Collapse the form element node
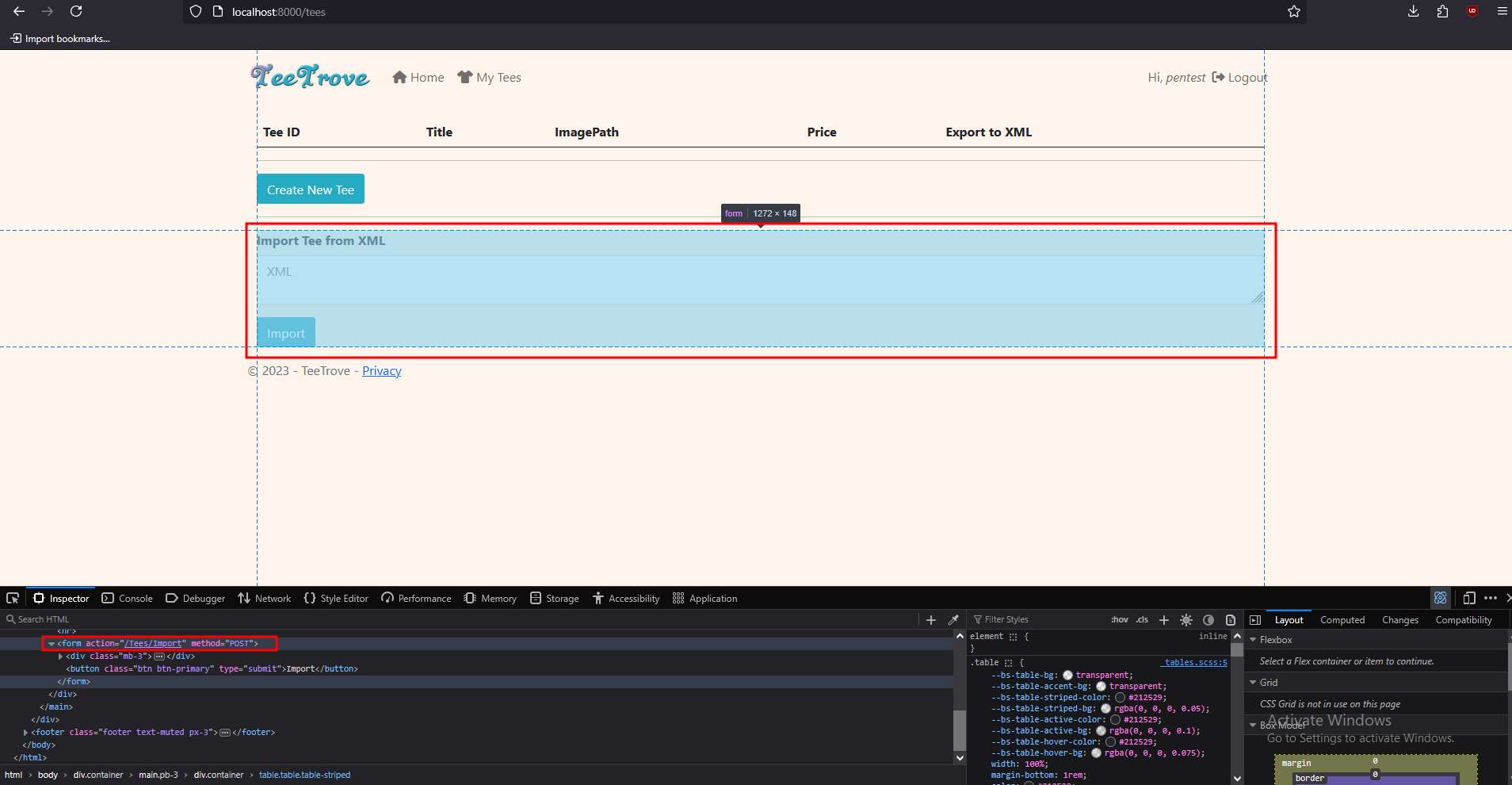 point(52,644)
